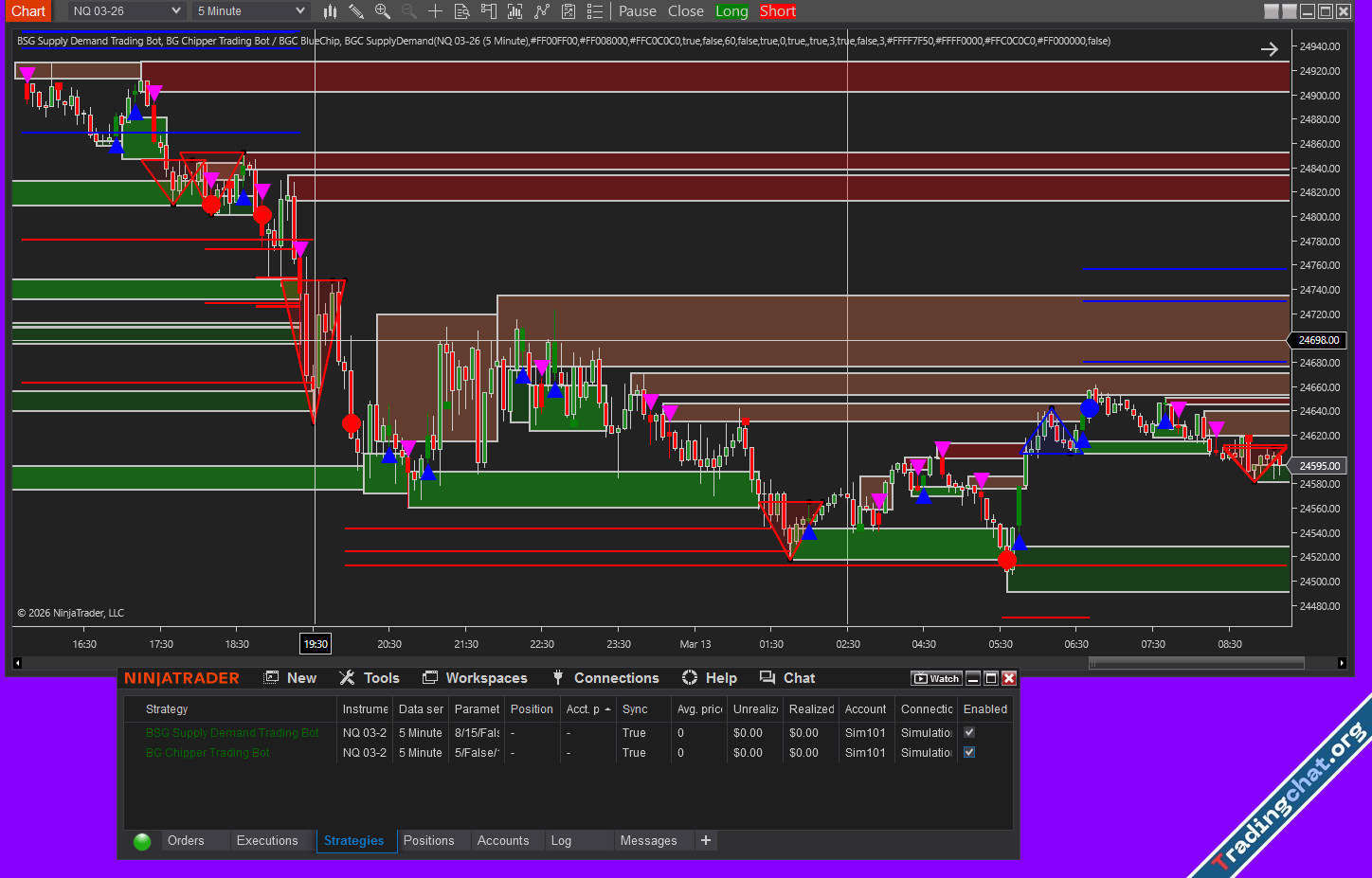Click the chart horizontal scrollbar thumb
This screenshot has width=1372, height=878.
tap(1197, 663)
